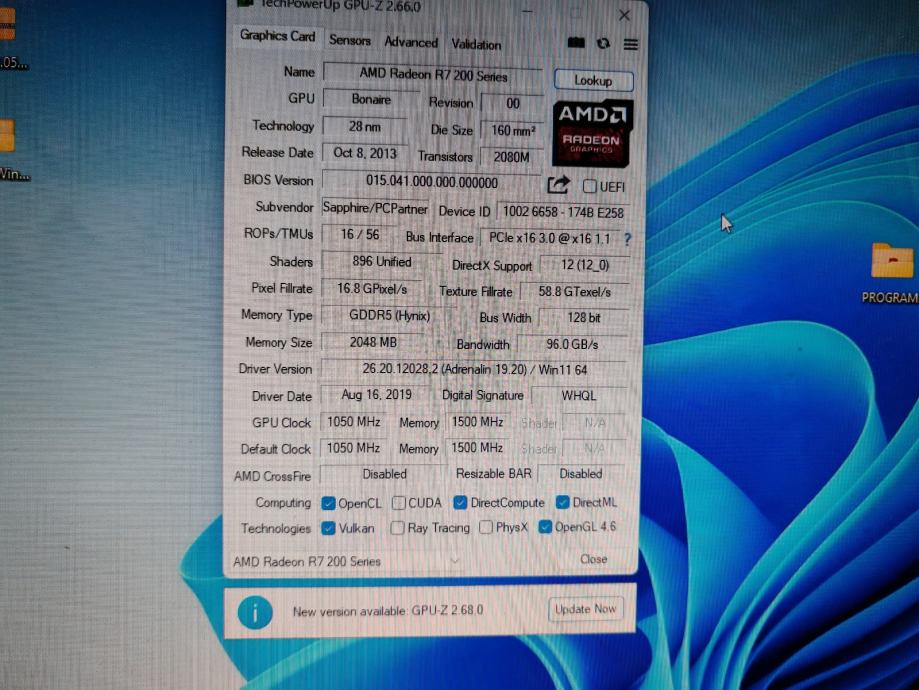The width and height of the screenshot is (919, 690).
Task: Click the Subvendor value Sapphire/PCPartner
Action: (375, 209)
